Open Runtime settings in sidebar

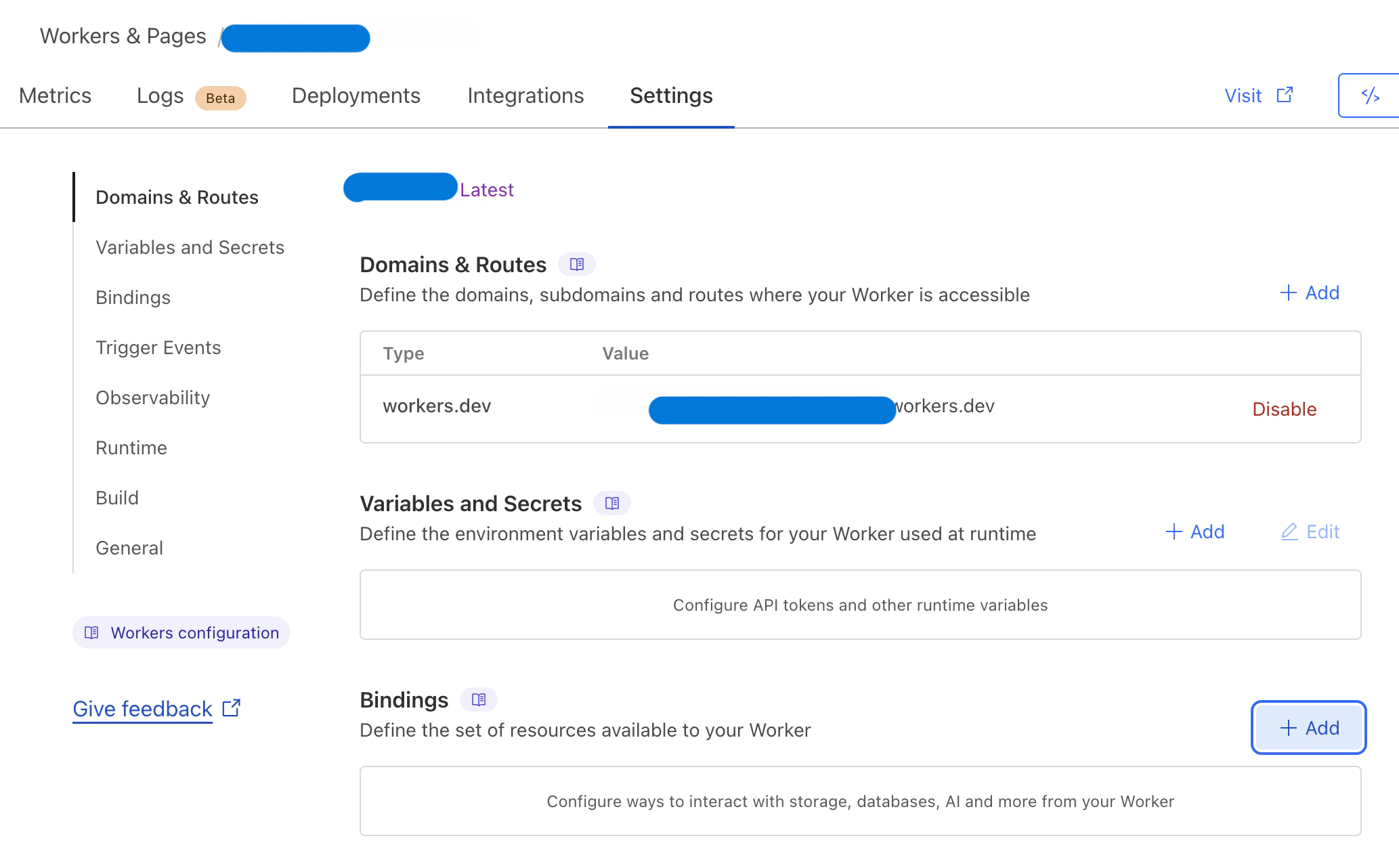[x=131, y=448]
